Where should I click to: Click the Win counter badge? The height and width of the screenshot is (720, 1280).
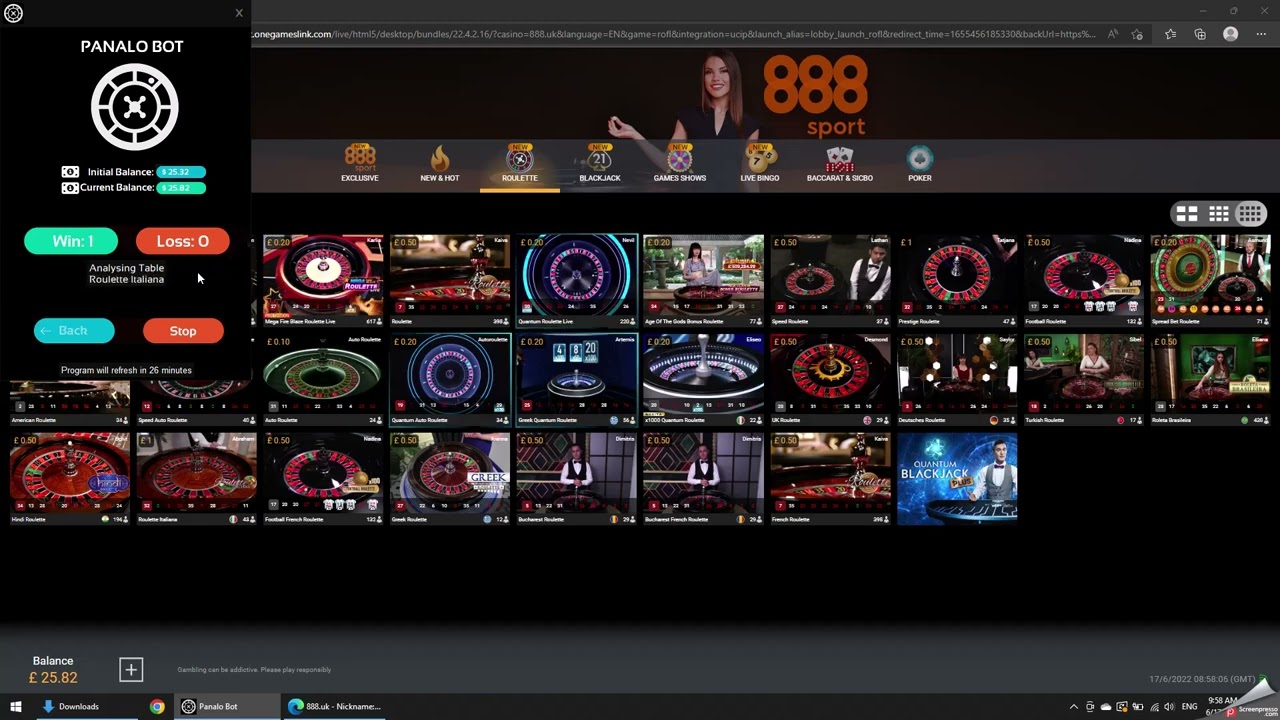click(x=72, y=241)
